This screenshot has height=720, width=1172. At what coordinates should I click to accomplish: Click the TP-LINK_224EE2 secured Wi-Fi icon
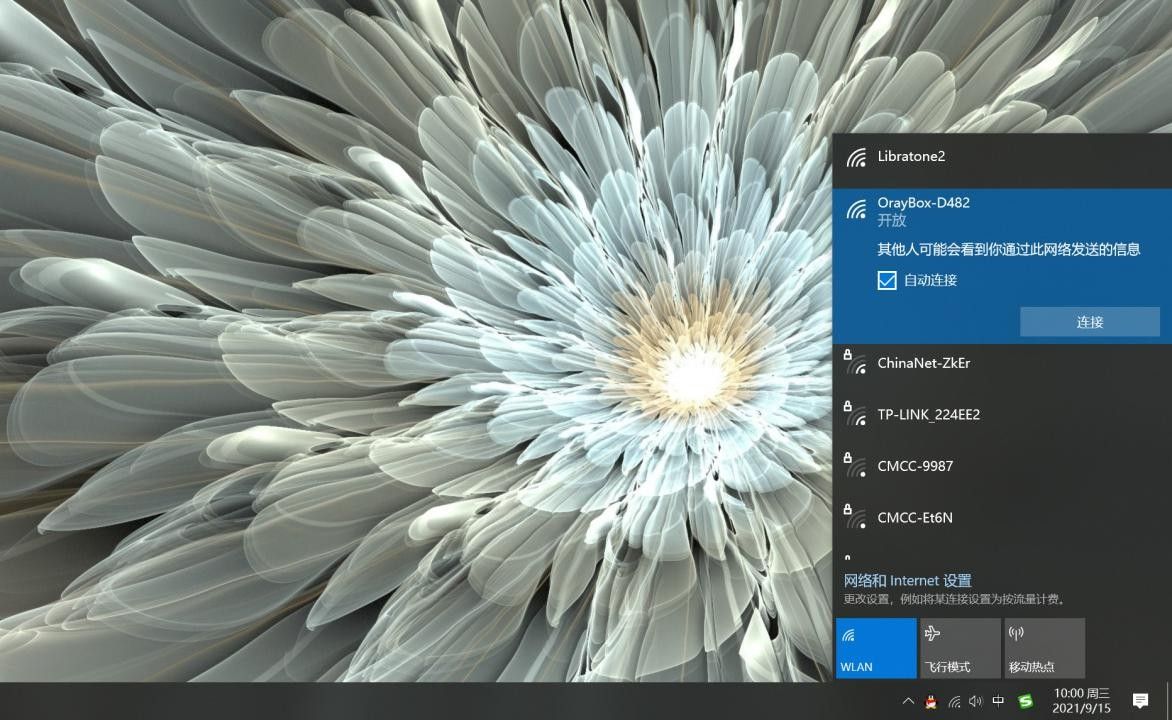click(x=855, y=414)
